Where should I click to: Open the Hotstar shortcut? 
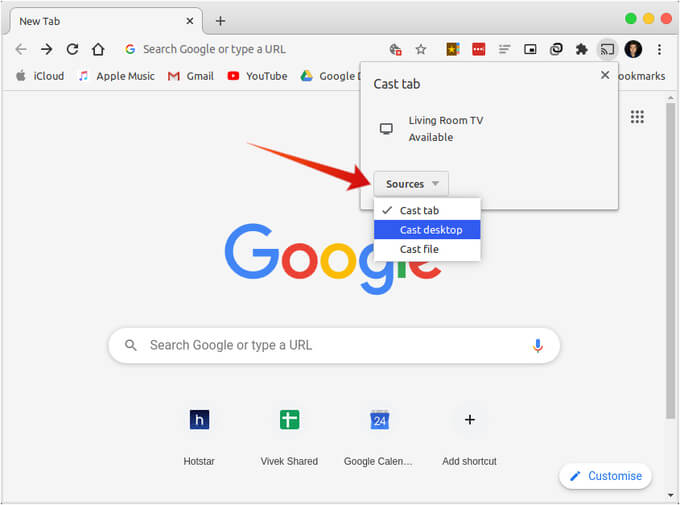tap(199, 435)
